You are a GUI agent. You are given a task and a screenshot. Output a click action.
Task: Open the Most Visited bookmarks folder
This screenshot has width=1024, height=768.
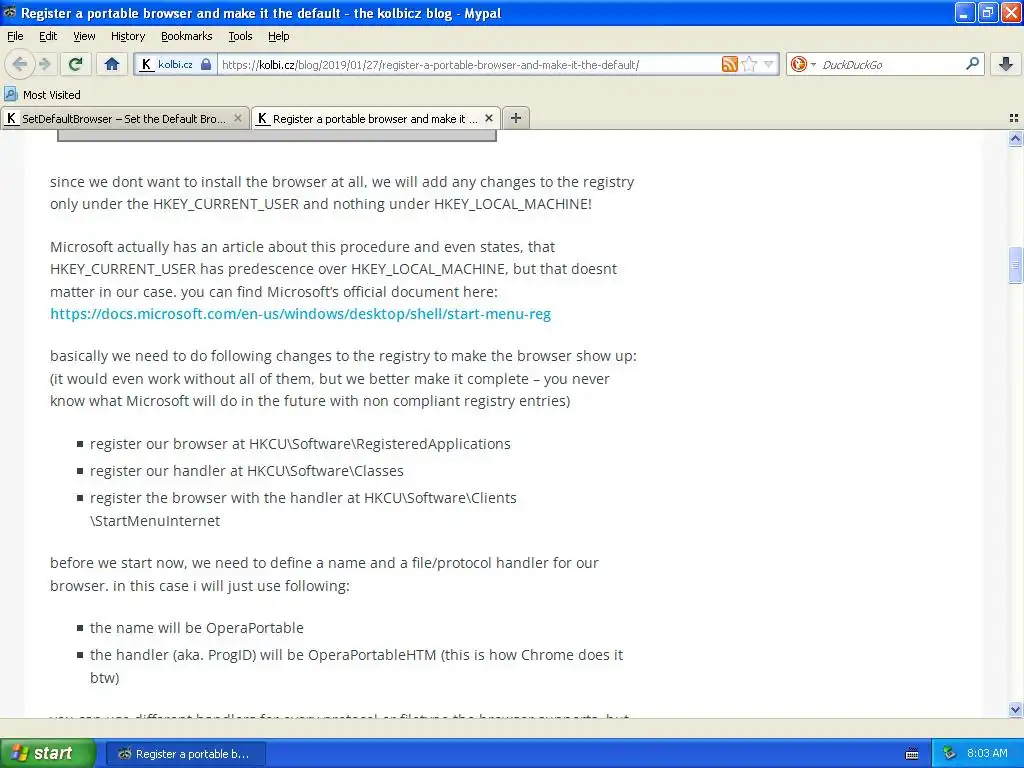coord(43,95)
